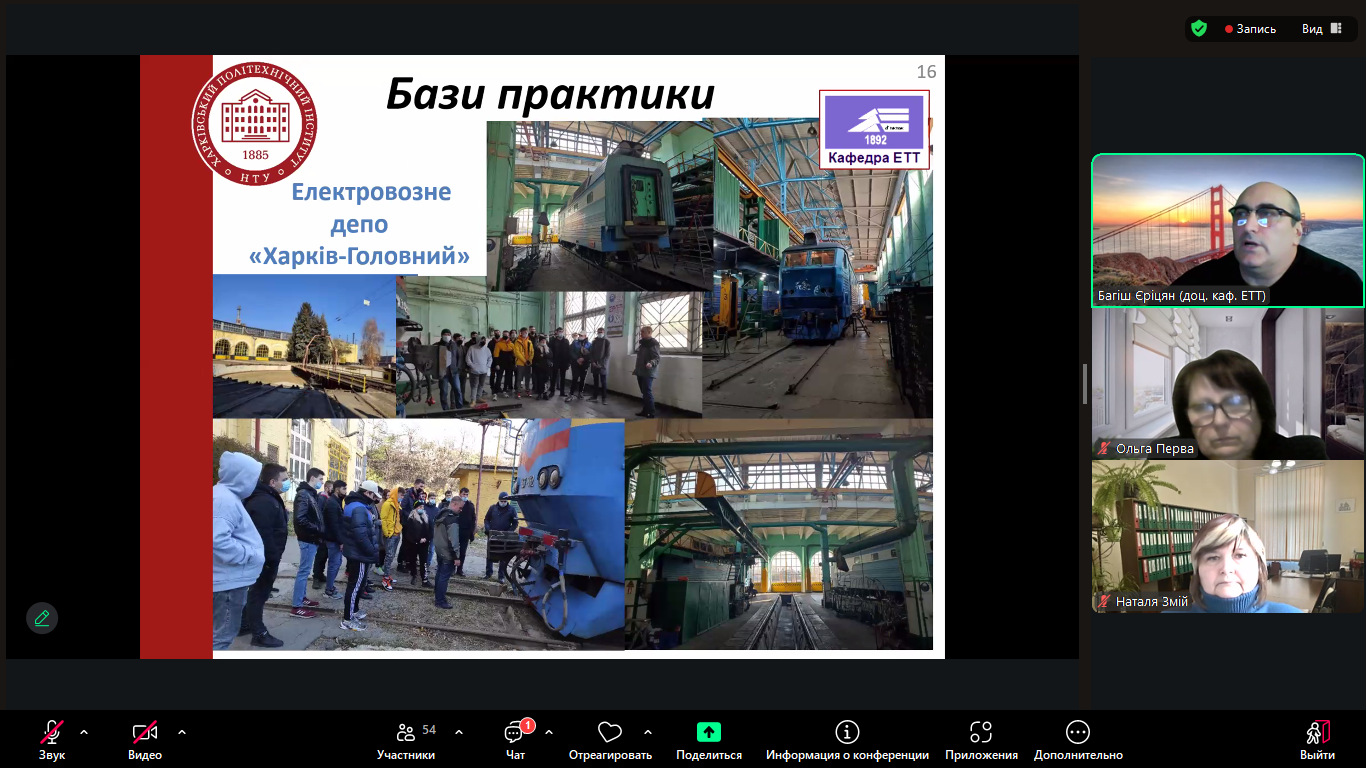The width and height of the screenshot is (1366, 768).
Task: Click the green encryption shield icon
Action: tap(1199, 29)
